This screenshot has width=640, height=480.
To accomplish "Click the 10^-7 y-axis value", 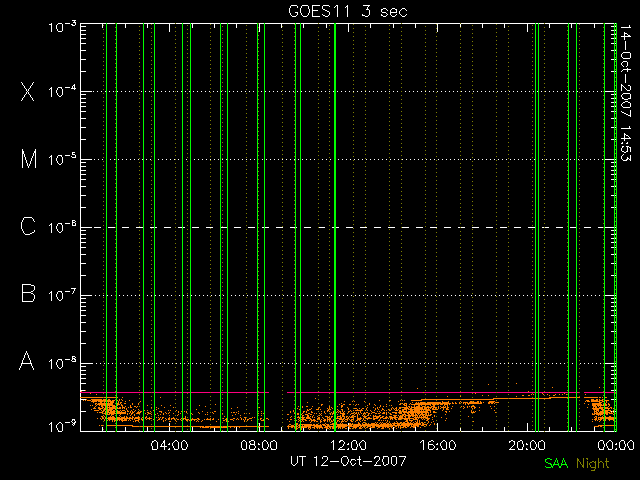I will pyautogui.click(x=62, y=295).
